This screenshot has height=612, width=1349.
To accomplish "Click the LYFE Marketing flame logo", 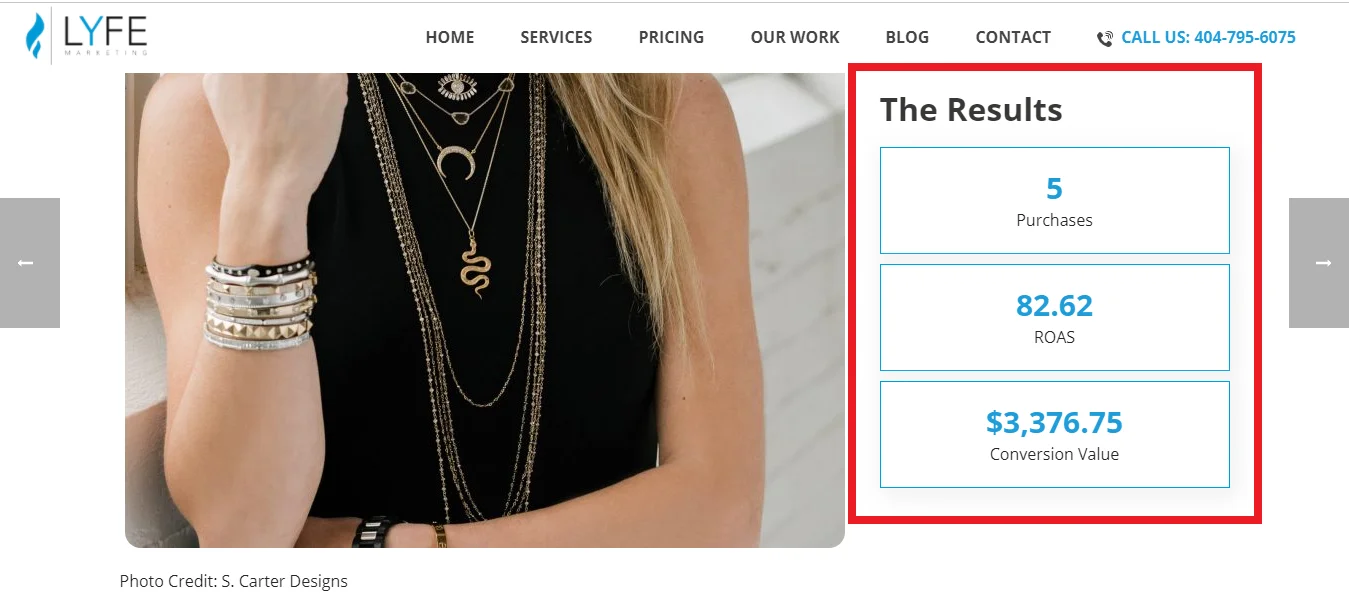I will tap(35, 36).
